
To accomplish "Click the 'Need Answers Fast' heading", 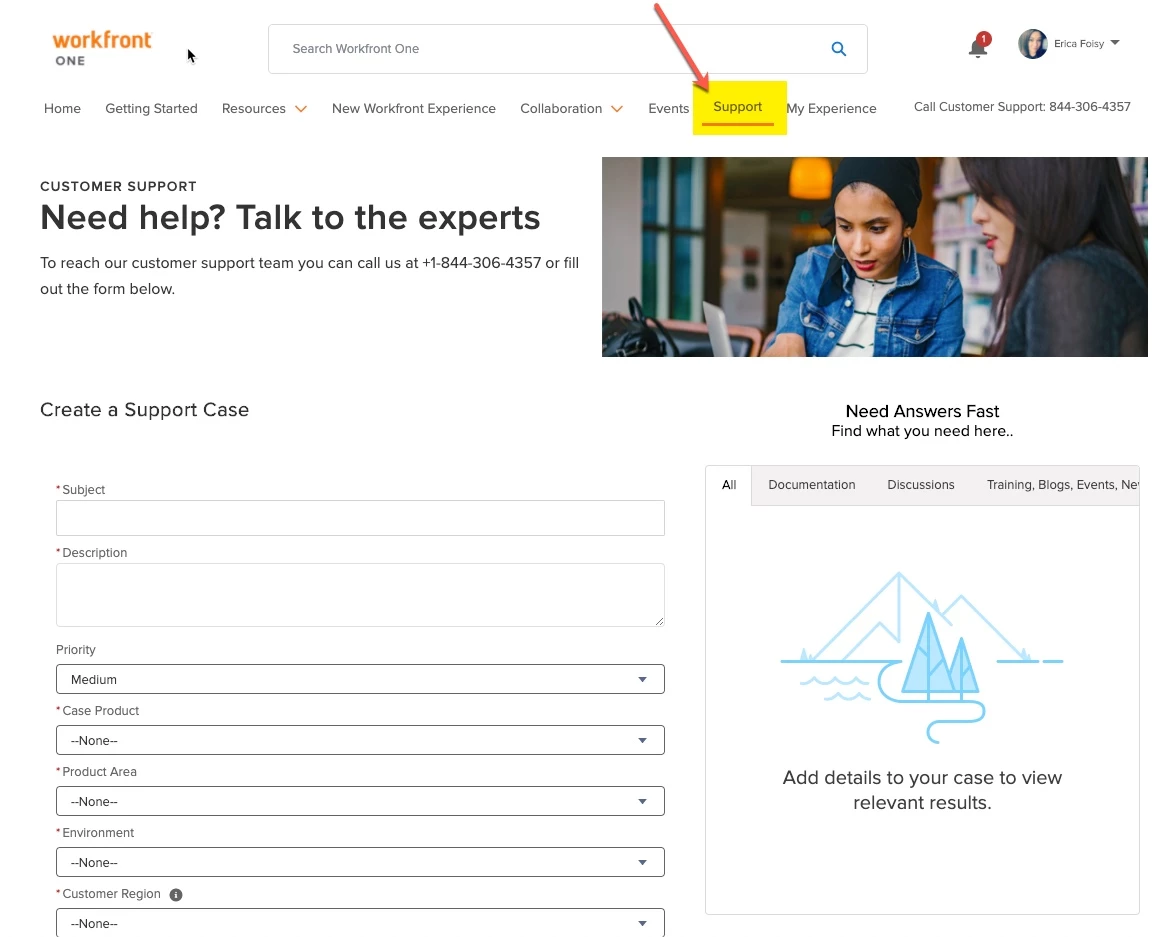I will [922, 411].
